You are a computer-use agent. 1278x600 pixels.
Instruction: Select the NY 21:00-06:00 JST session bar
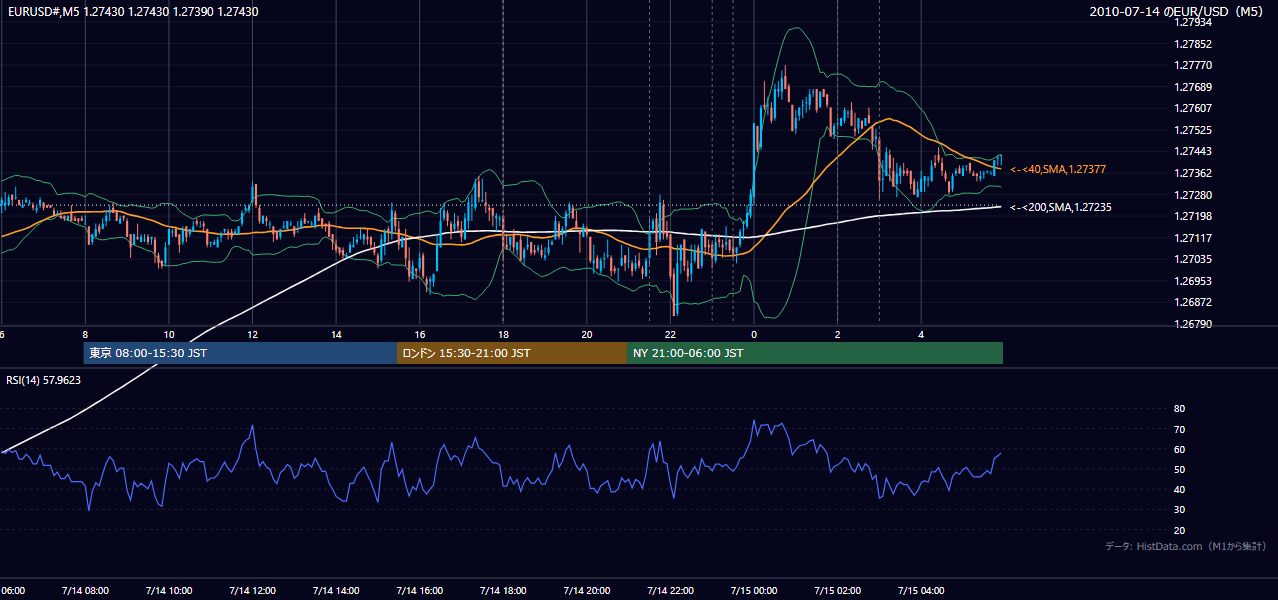815,353
